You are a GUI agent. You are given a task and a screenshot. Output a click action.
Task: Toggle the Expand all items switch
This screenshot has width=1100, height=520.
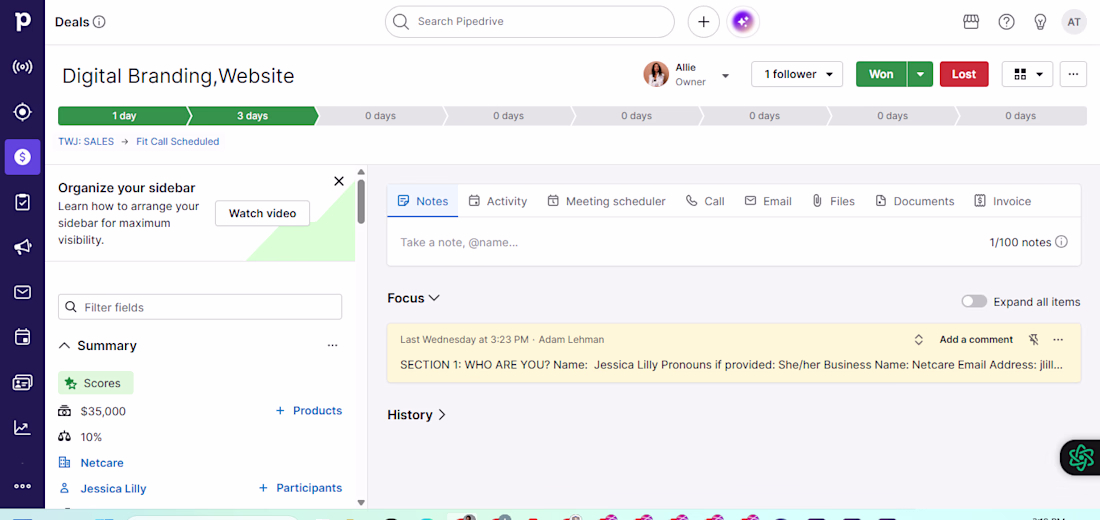coord(974,302)
